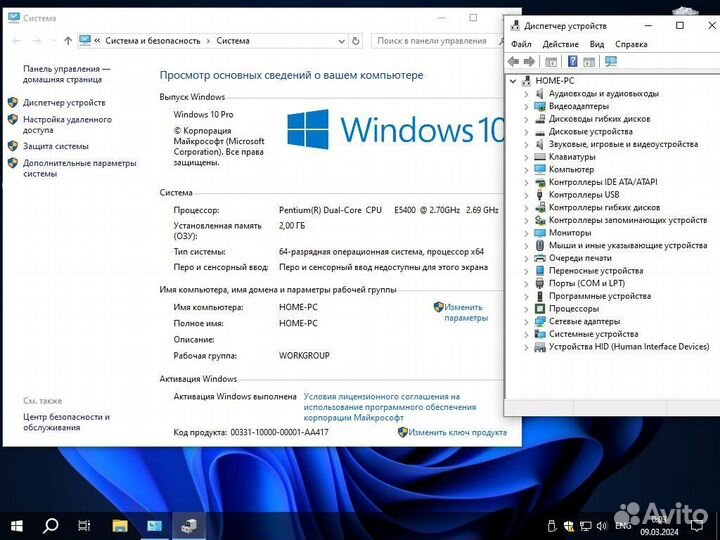The height and width of the screenshot is (540, 720).
Task: Click Изменить ключ продукта link
Action: [x=458, y=432]
